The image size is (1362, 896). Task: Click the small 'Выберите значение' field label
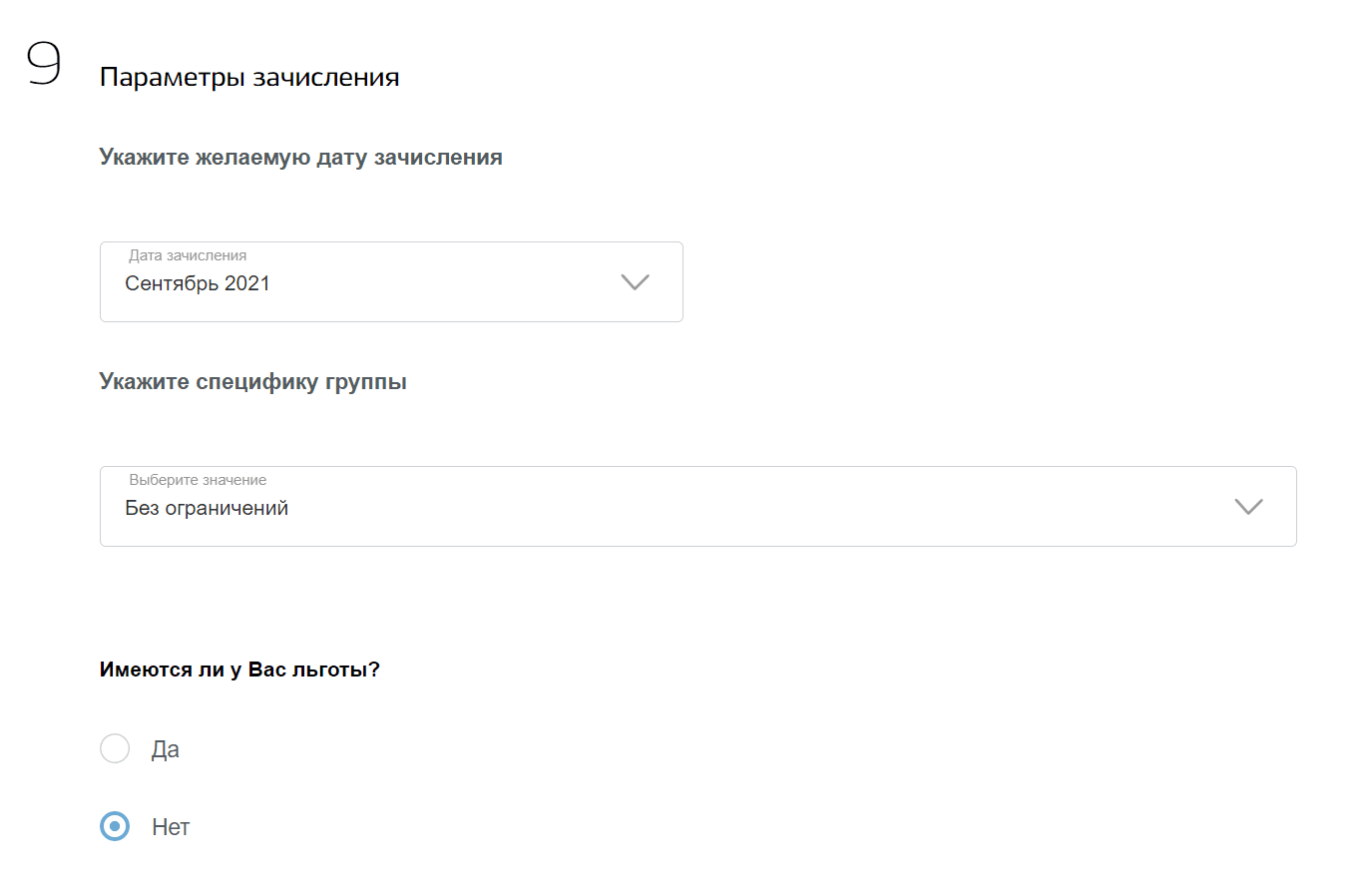tap(198, 480)
